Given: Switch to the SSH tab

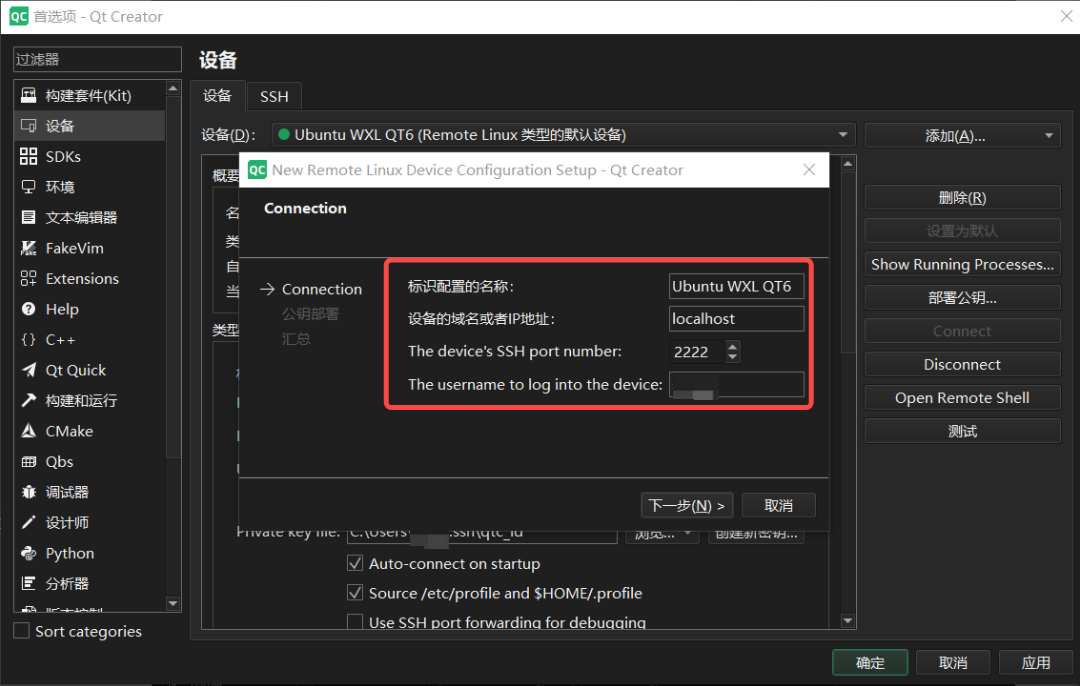Looking at the screenshot, I should (x=274, y=96).
